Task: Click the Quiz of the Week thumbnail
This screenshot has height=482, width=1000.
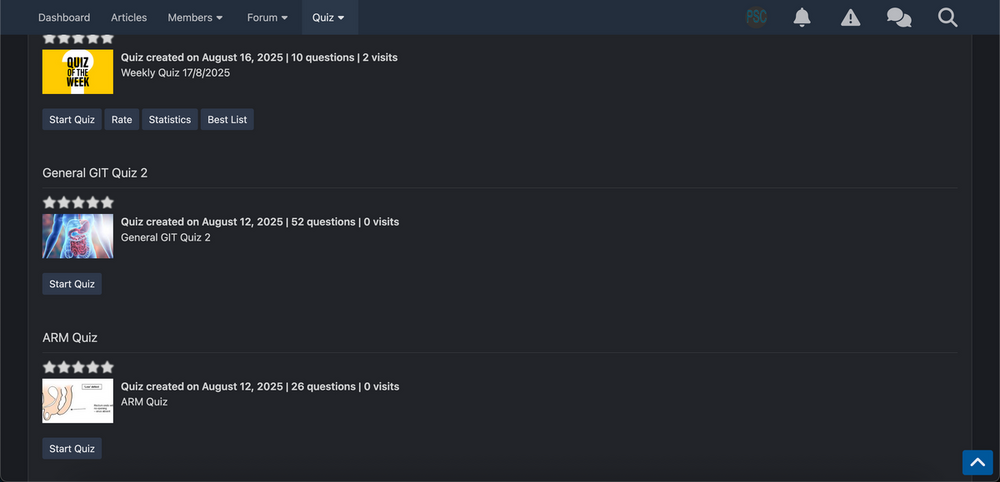Action: click(x=78, y=71)
